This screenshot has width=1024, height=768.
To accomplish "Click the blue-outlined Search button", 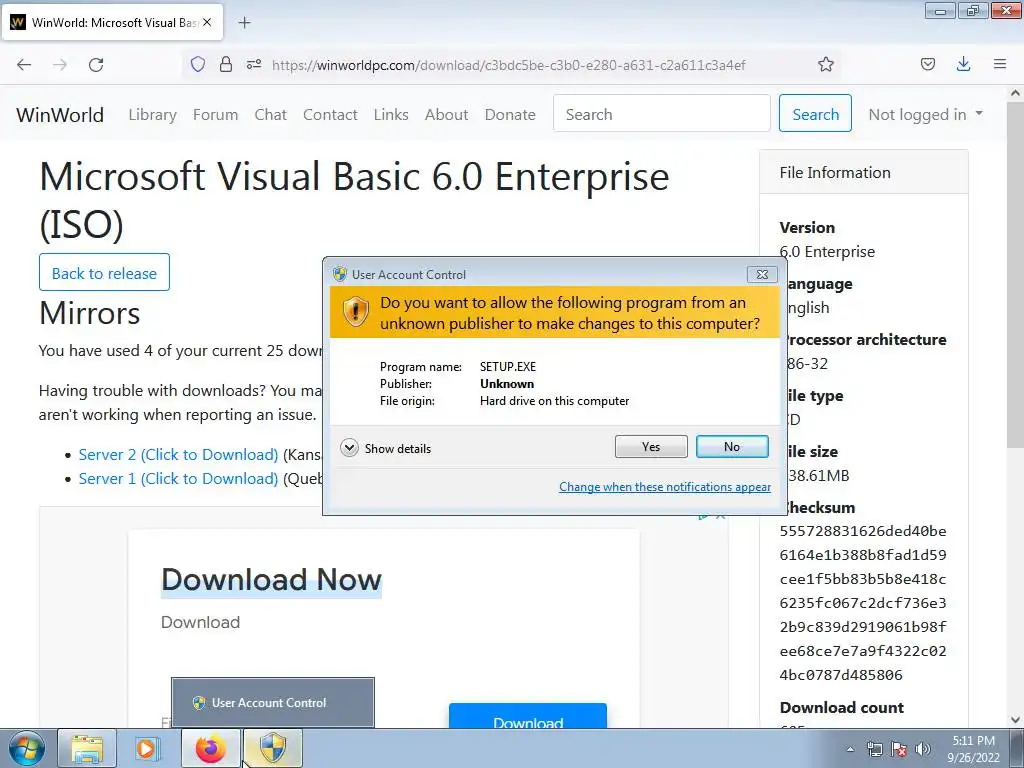I will tap(815, 114).
